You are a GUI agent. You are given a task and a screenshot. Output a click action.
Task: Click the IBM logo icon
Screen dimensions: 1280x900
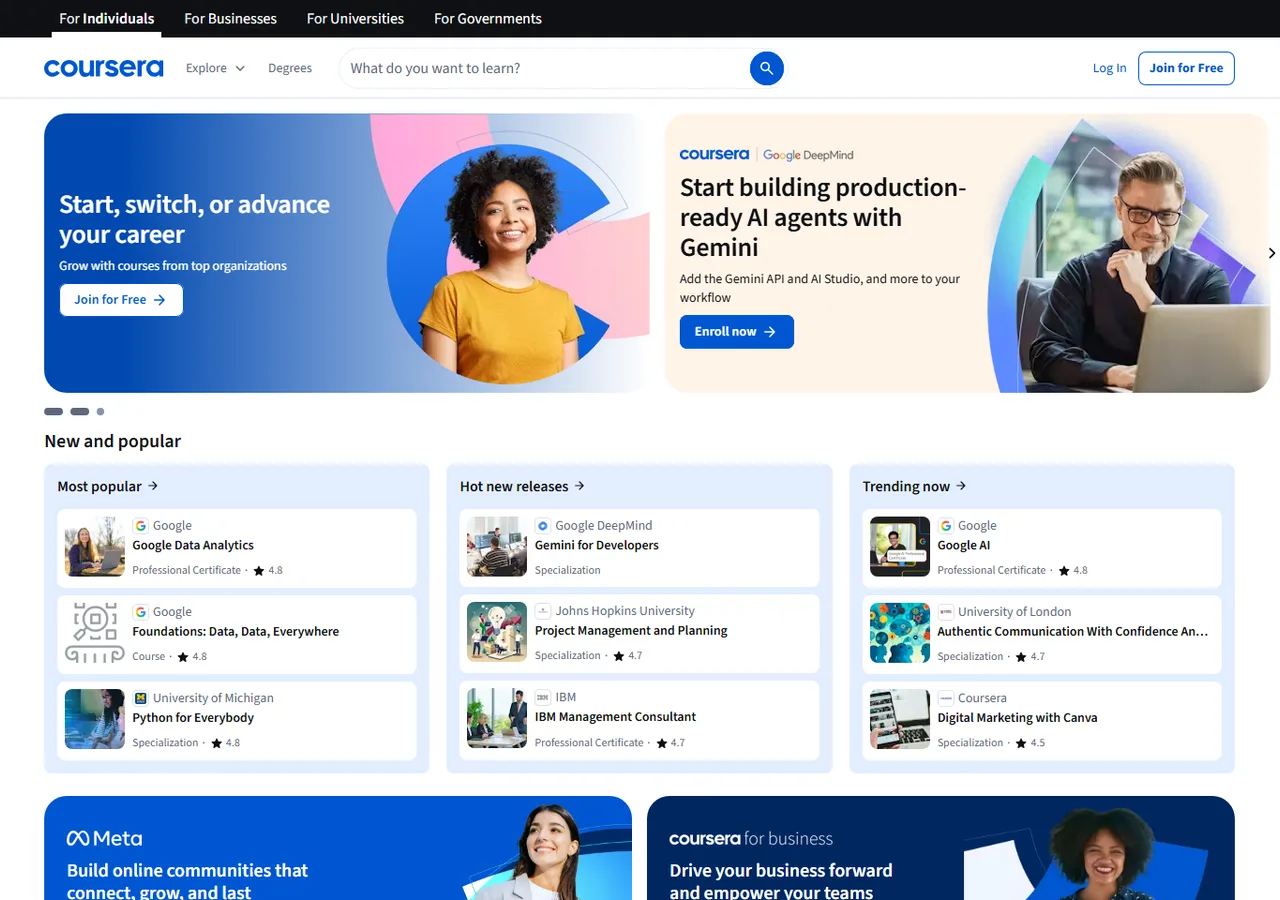(x=543, y=696)
